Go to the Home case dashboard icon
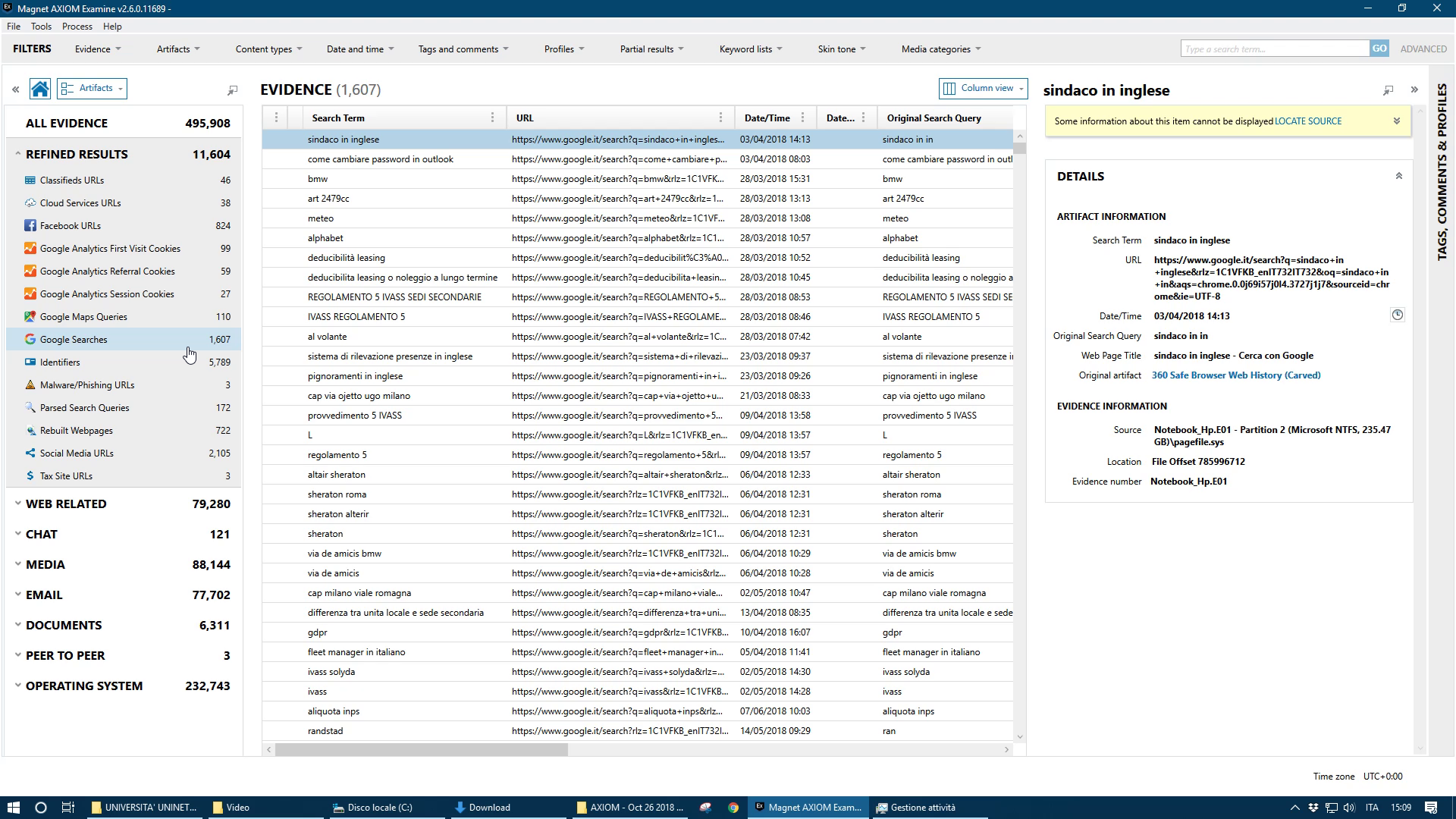1456x819 pixels. 40,89
